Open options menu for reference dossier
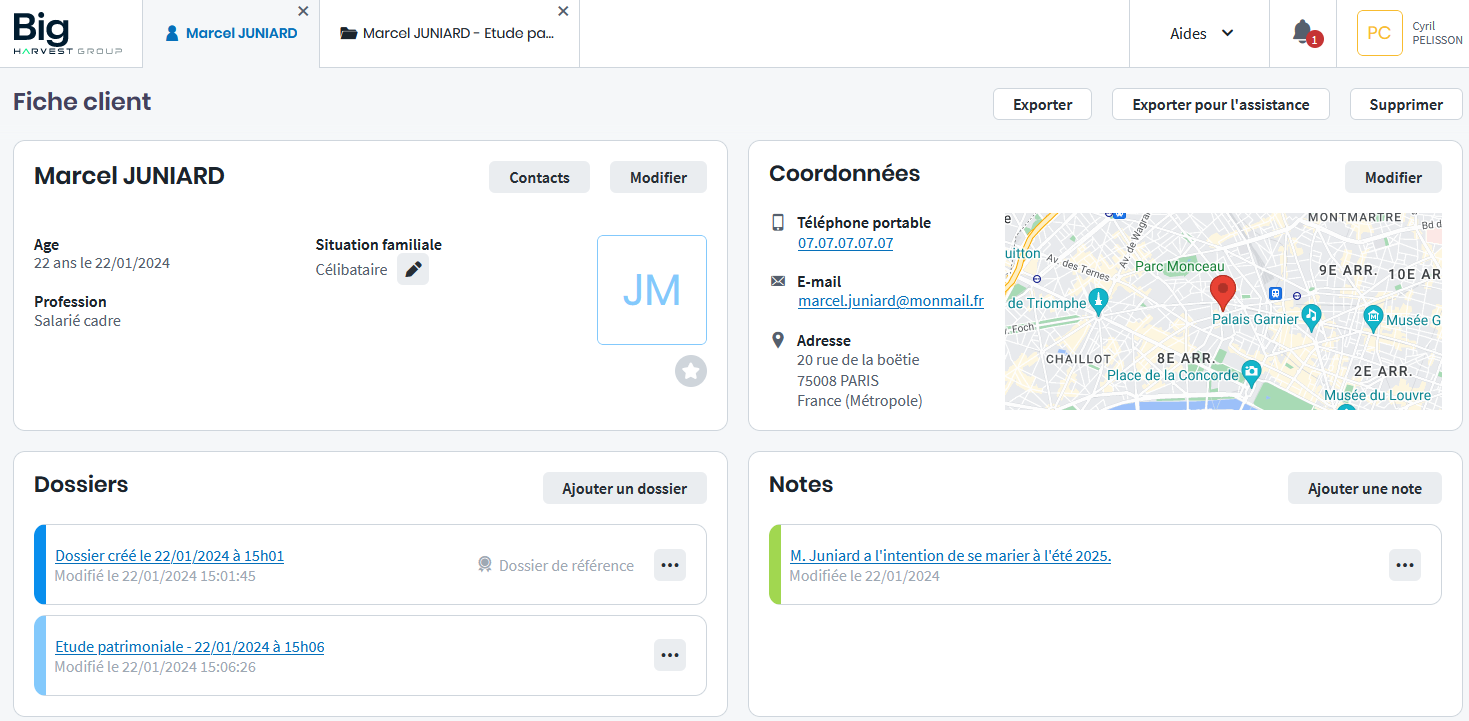Viewport: 1469px width, 721px height. (x=670, y=565)
